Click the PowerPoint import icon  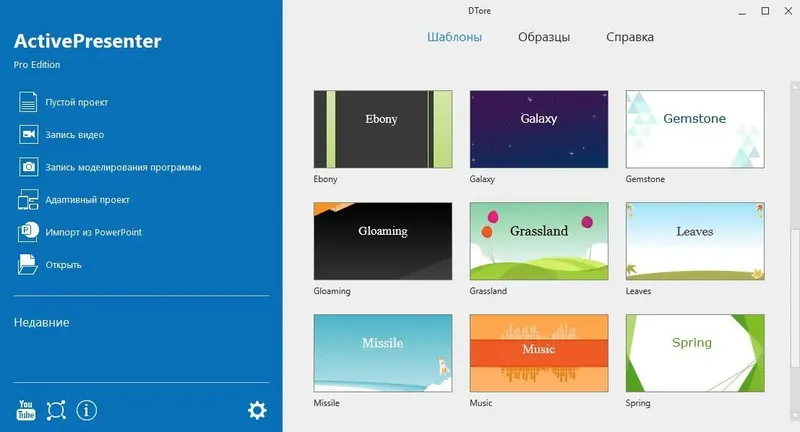point(28,232)
